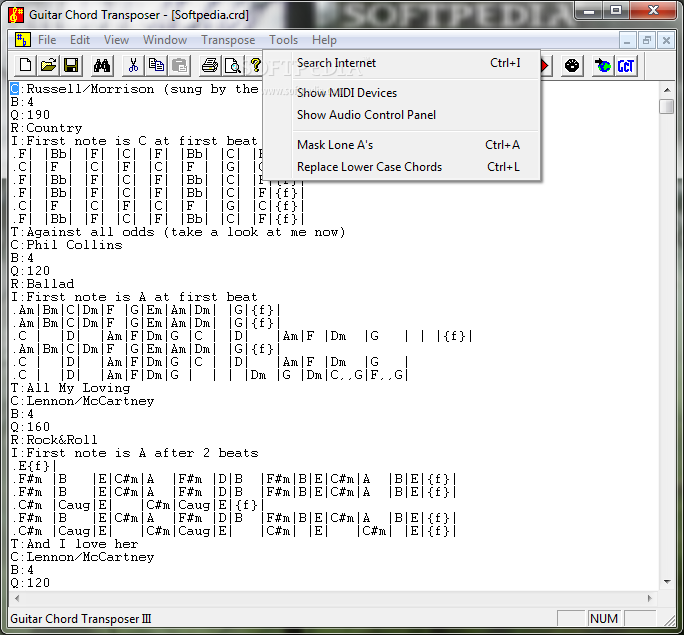Click the Copy toolbar icon
Image resolution: width=684 pixels, height=635 pixels.
pyautogui.click(x=156, y=66)
